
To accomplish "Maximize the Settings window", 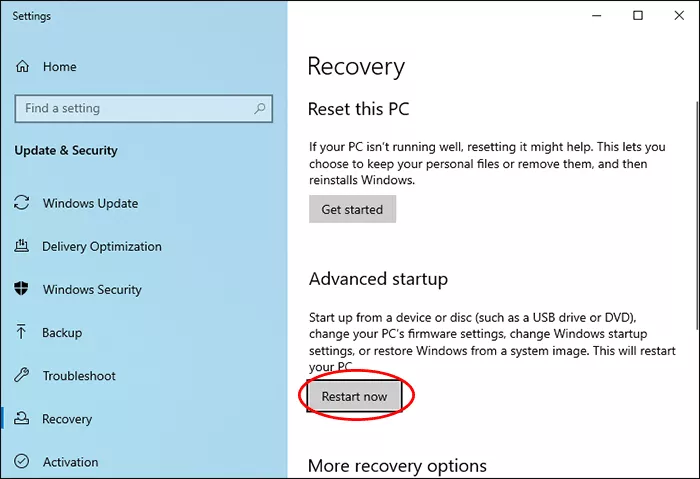I will 639,16.
